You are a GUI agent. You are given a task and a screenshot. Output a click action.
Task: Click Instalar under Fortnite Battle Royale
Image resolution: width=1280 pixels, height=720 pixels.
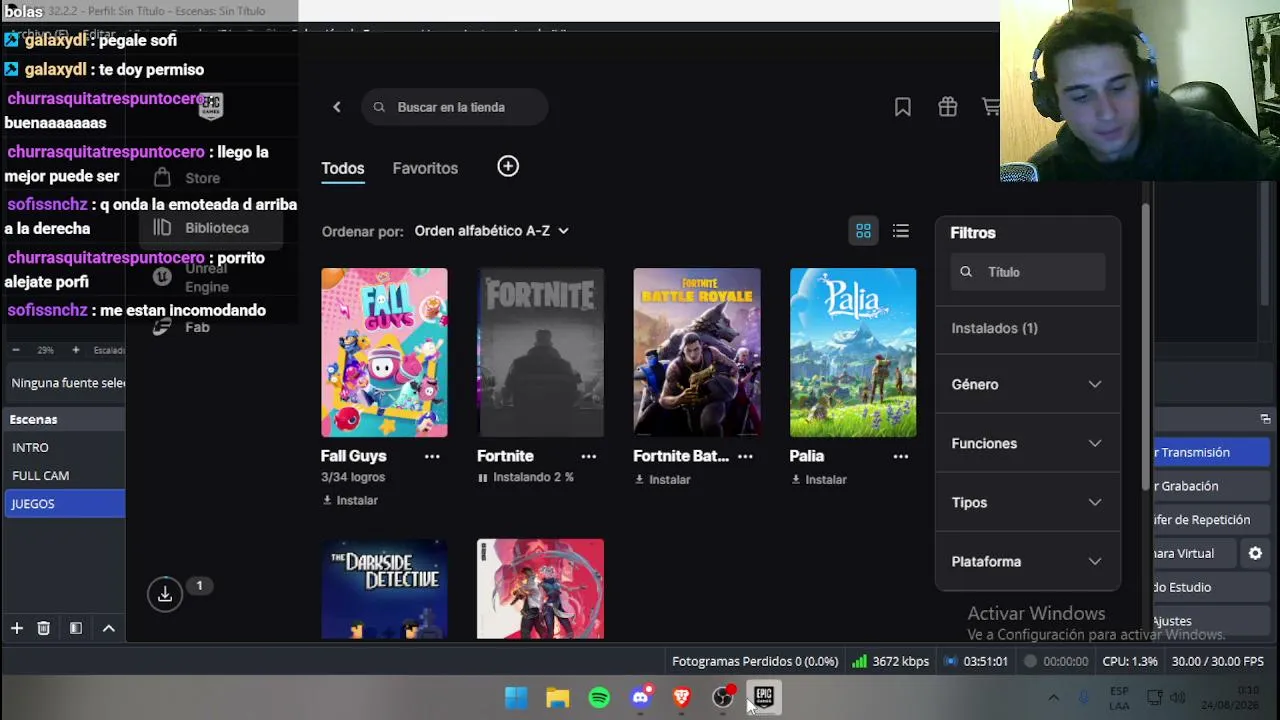pyautogui.click(x=662, y=479)
